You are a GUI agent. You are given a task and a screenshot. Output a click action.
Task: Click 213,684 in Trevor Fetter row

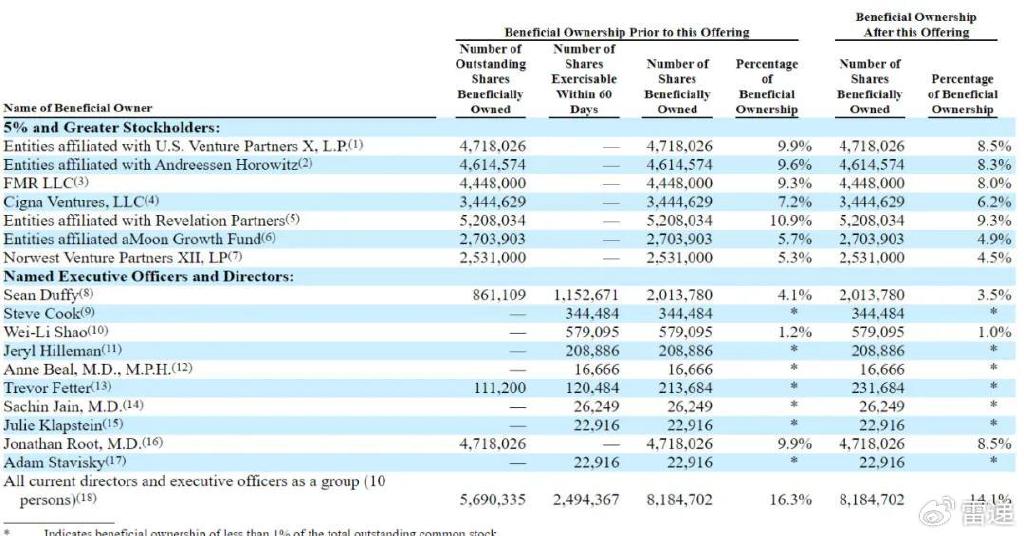coord(685,388)
